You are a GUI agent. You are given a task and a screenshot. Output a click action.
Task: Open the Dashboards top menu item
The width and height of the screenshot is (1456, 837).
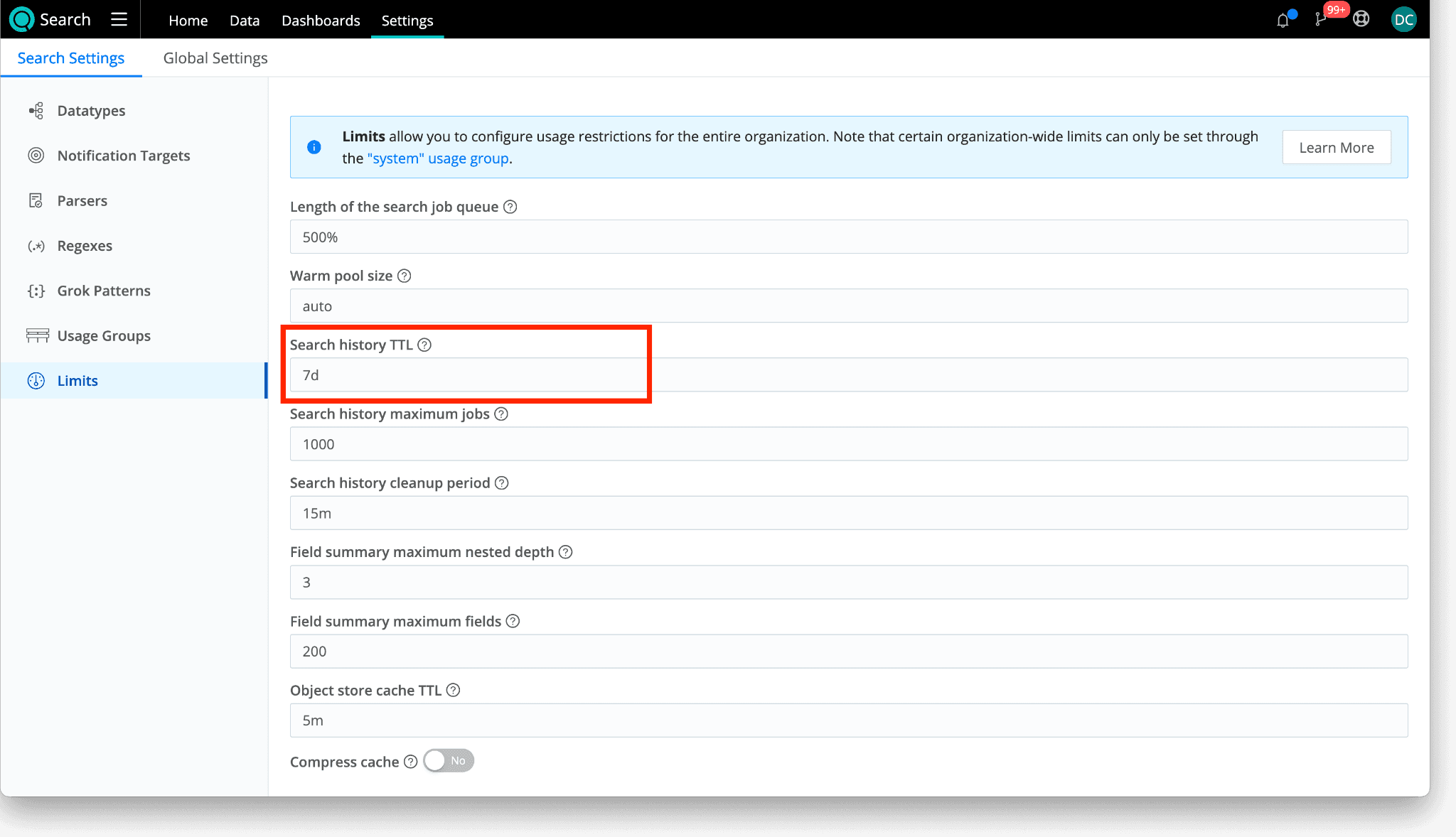point(321,21)
